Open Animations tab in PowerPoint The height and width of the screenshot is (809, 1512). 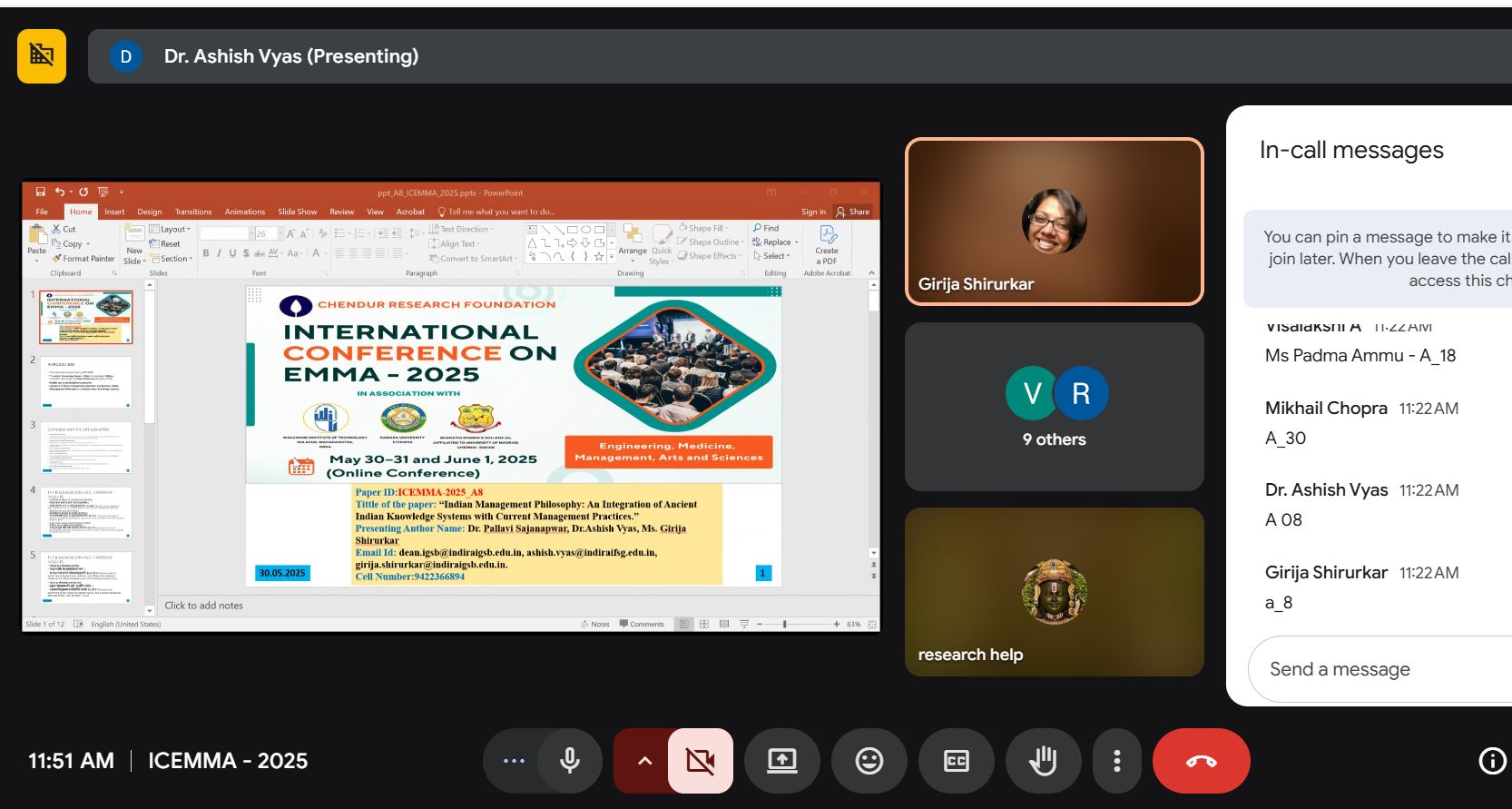[245, 212]
